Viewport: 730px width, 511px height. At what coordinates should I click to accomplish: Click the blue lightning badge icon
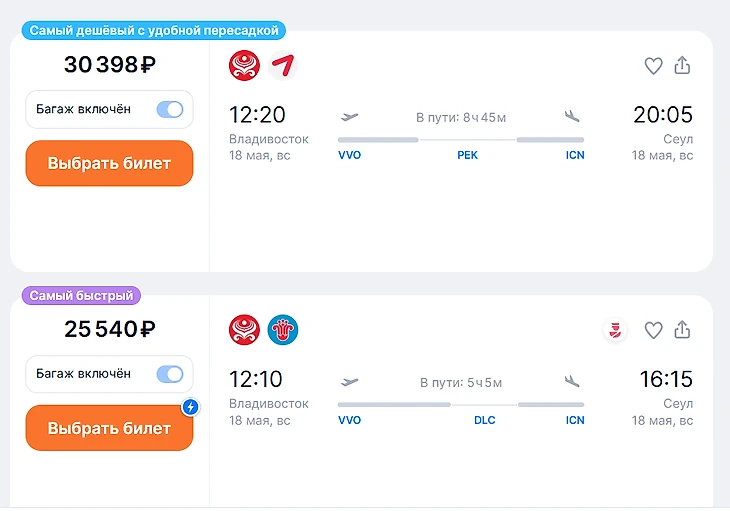190,407
